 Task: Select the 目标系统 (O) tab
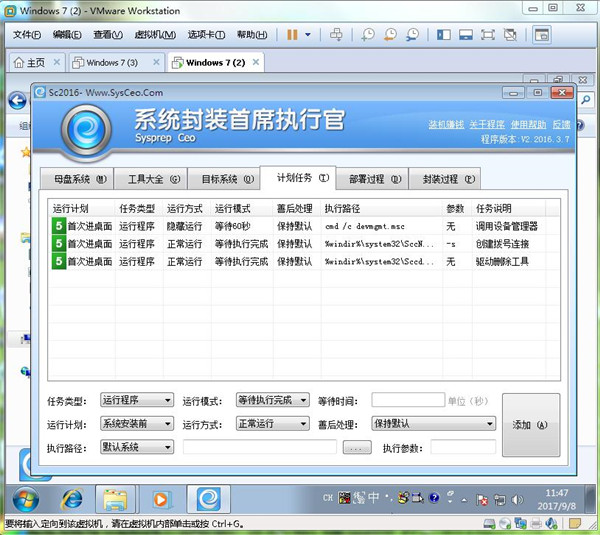tap(224, 179)
